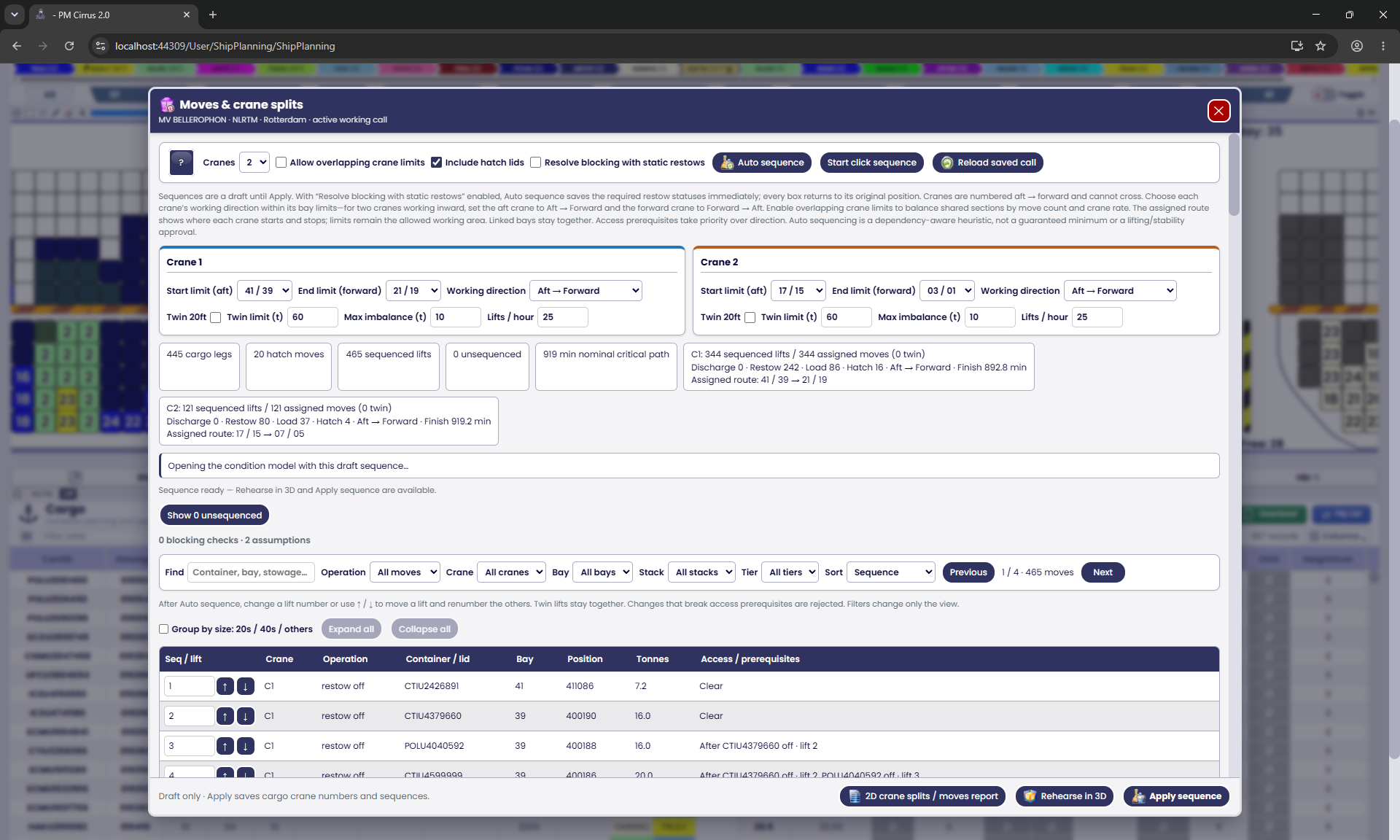Click the browser address bar URL
The width and height of the screenshot is (1400, 840).
(225, 46)
